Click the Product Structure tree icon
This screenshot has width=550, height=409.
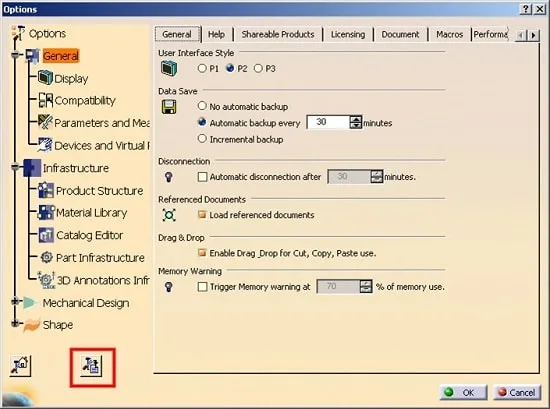(46, 190)
